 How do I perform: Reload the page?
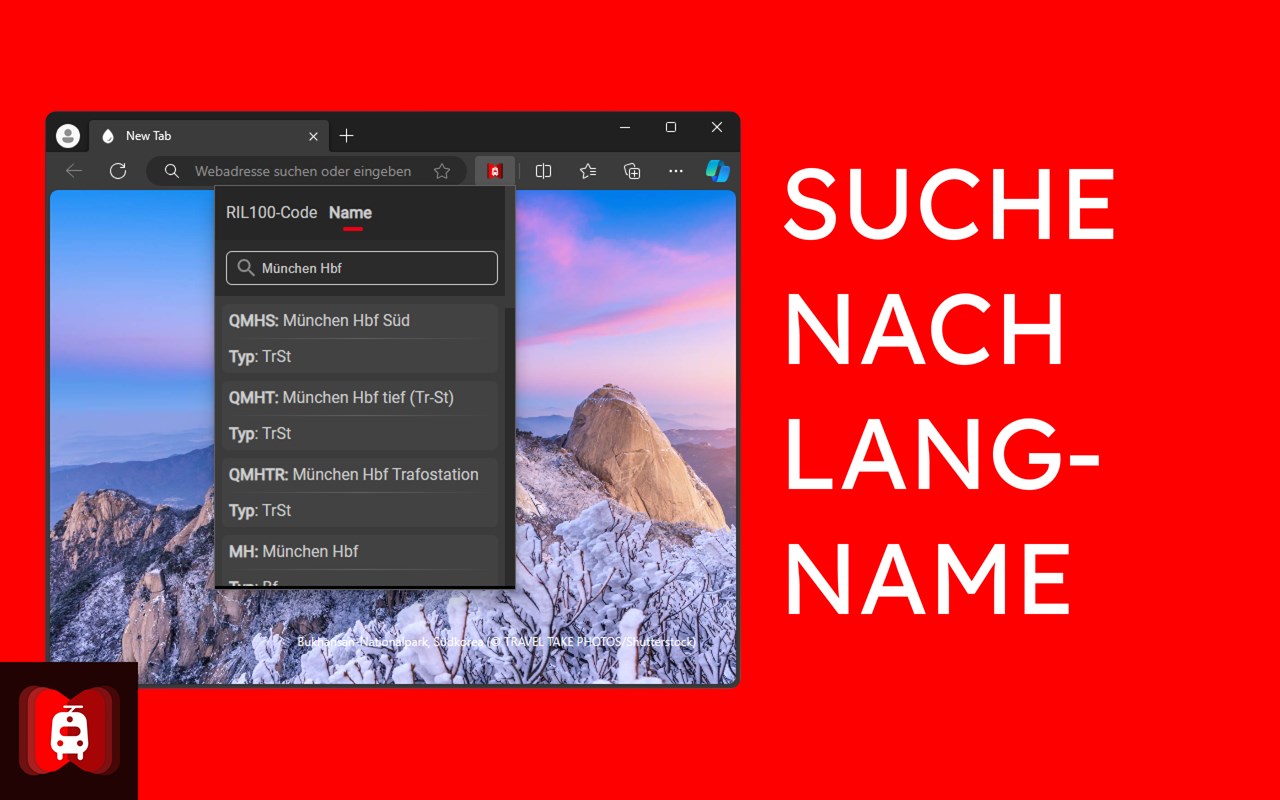point(118,171)
